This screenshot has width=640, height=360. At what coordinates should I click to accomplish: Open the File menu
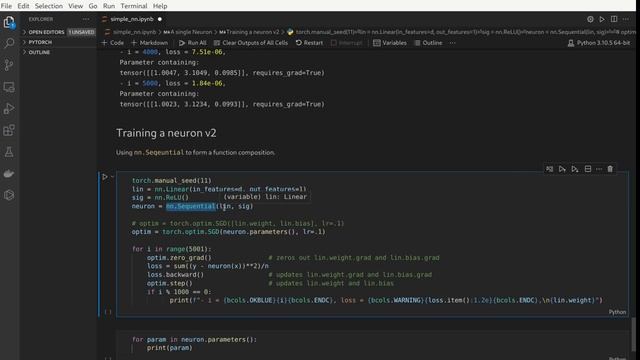tap(7, 6)
